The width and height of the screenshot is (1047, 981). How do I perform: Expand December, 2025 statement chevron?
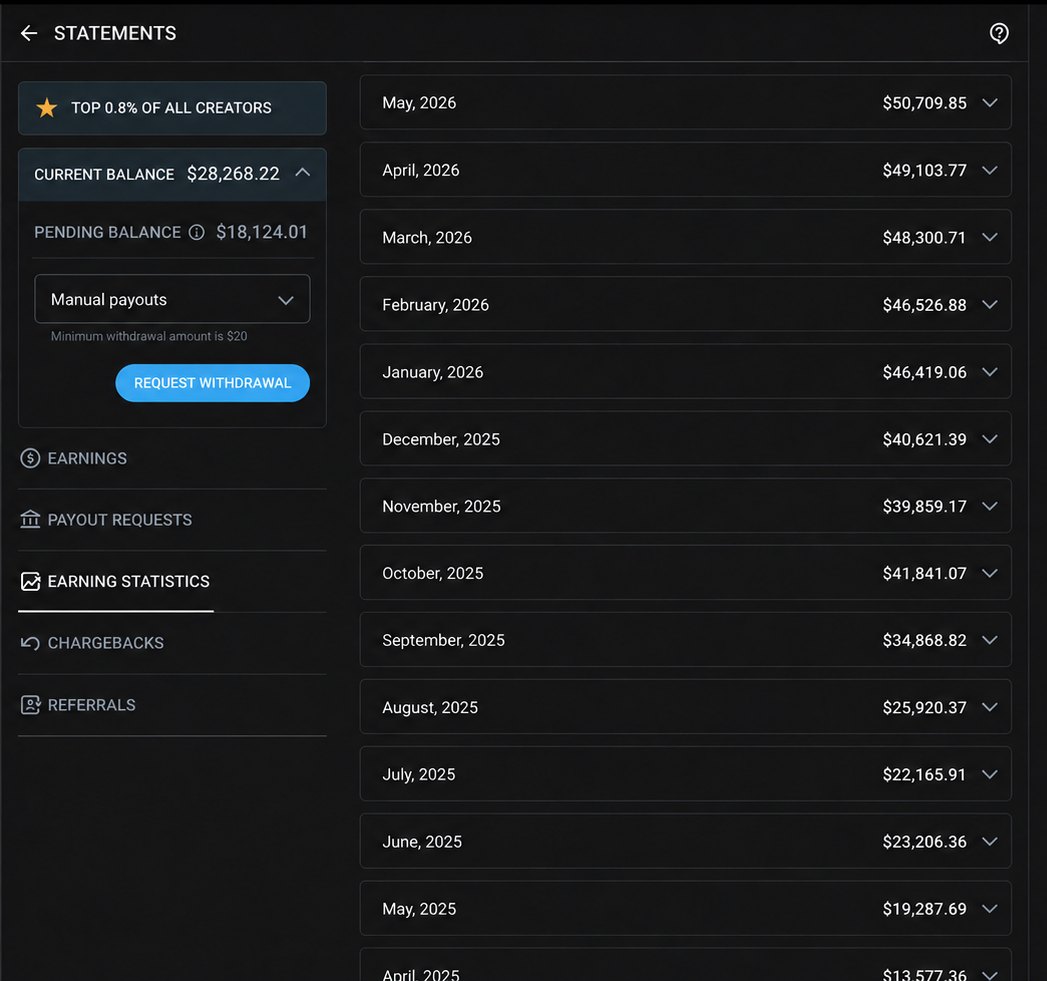pos(990,439)
